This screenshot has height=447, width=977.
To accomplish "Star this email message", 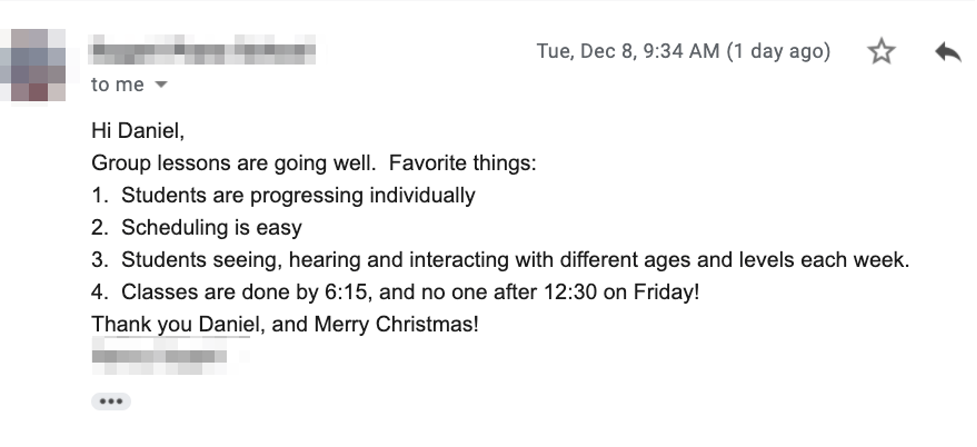I will pyautogui.click(x=881, y=52).
